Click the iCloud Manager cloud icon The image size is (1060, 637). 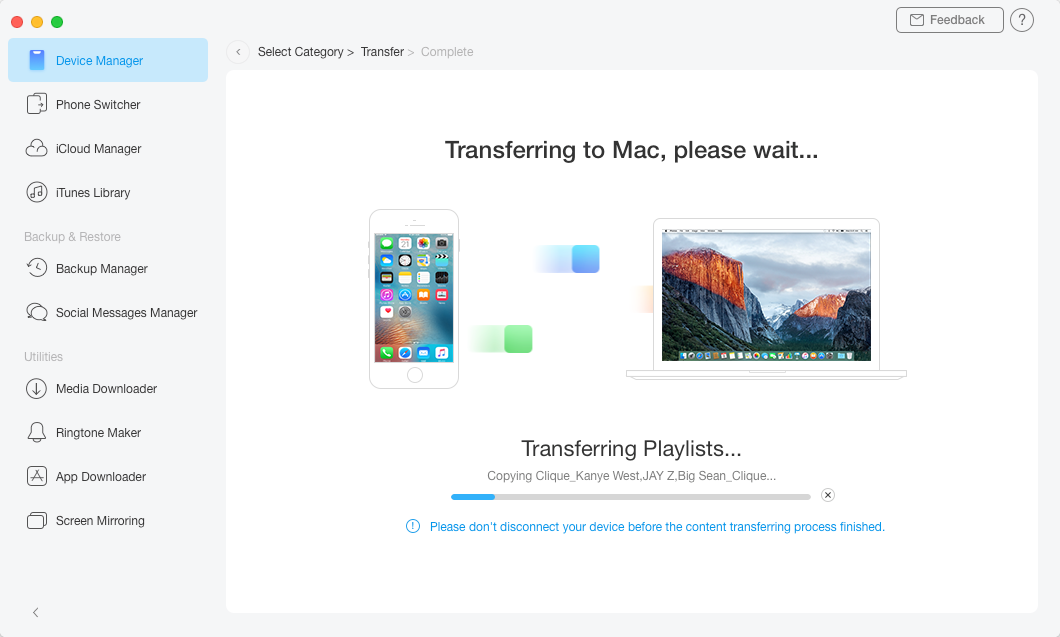coord(37,149)
